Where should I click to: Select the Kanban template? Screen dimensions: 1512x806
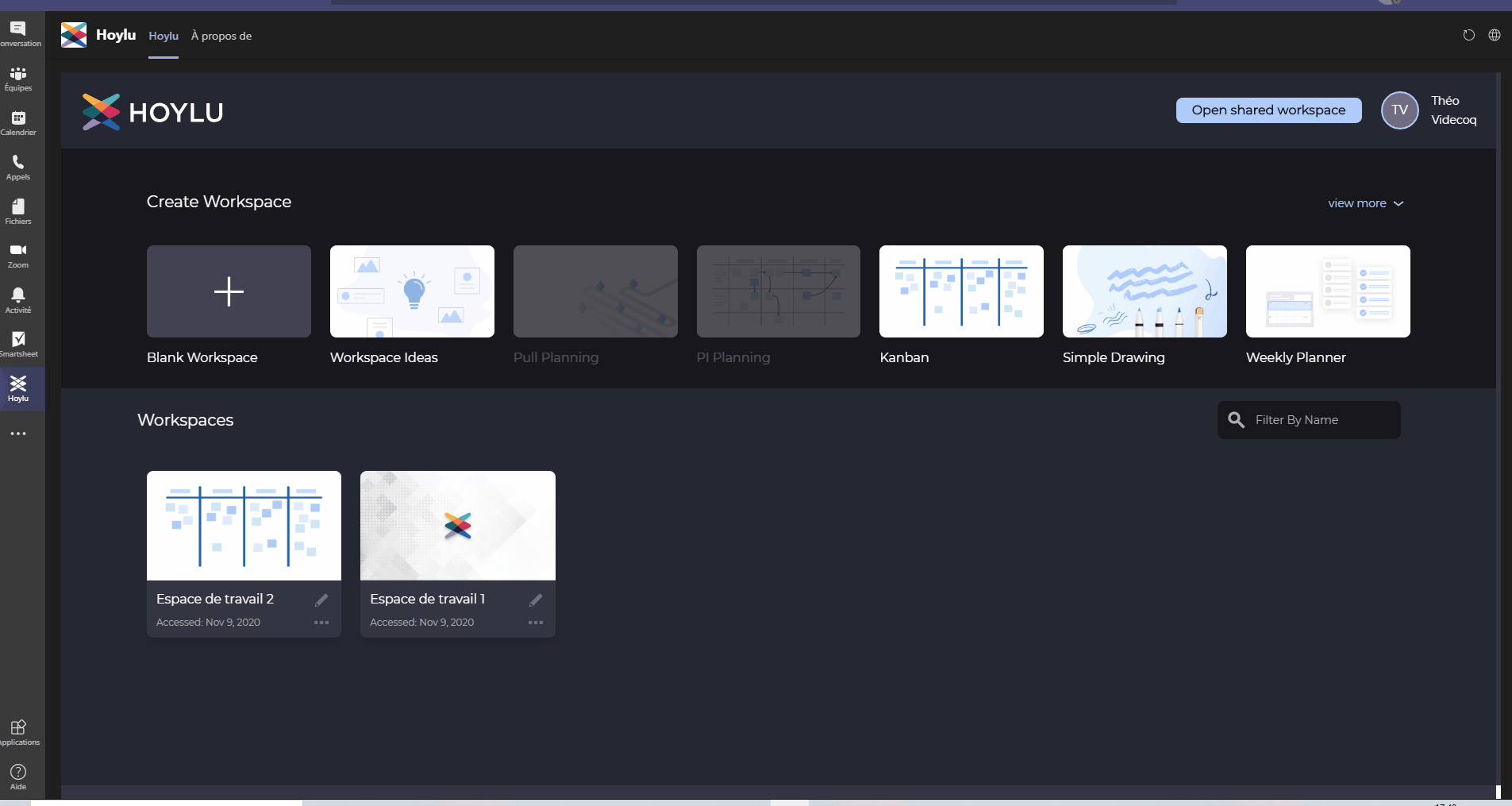pyautogui.click(x=961, y=291)
